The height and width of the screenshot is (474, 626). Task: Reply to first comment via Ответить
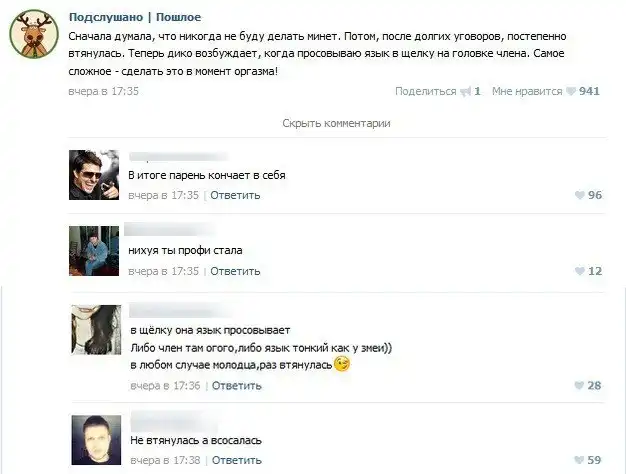coord(235,195)
